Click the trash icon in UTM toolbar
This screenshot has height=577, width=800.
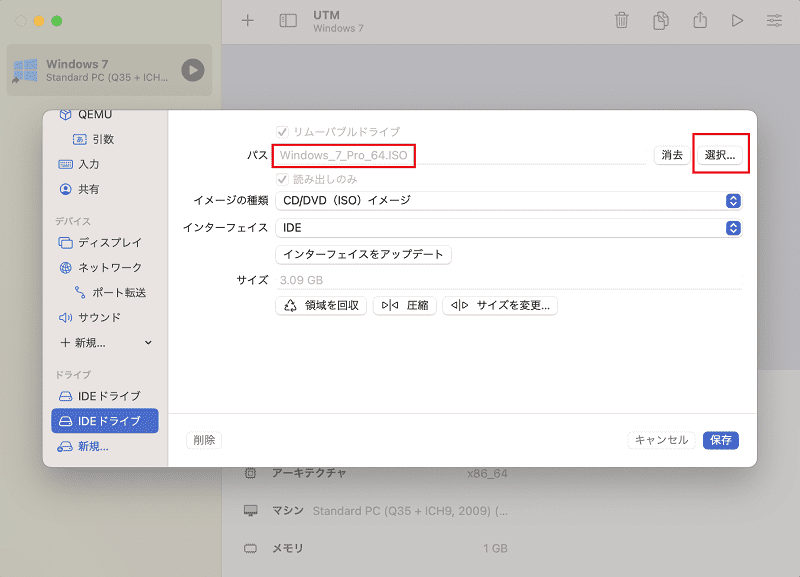point(621,21)
